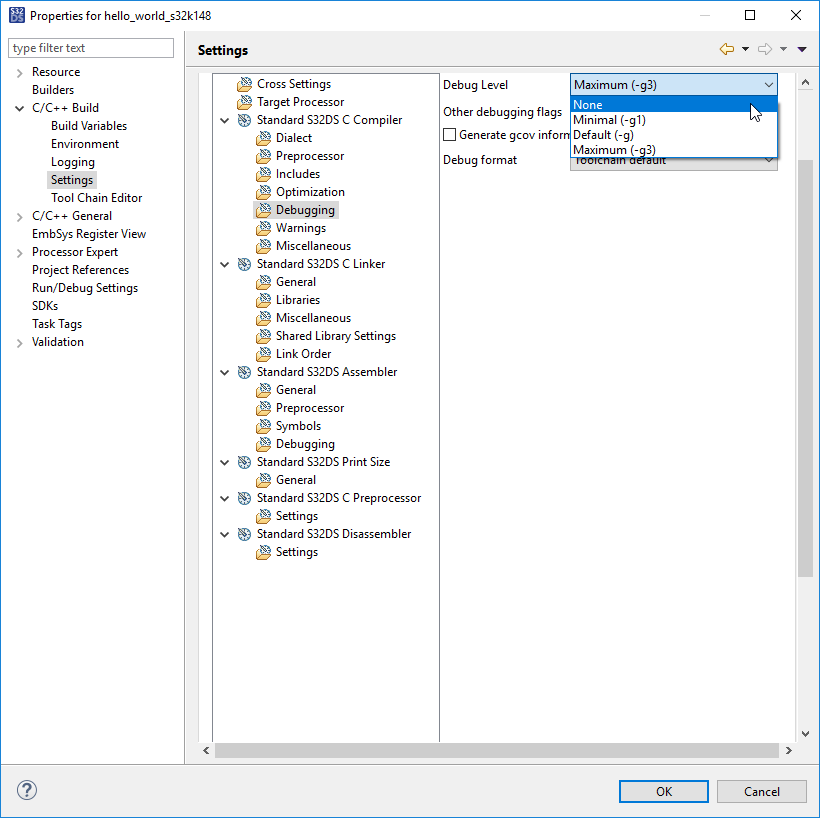The width and height of the screenshot is (820, 818).
Task: Open EmbSys Register View page
Action: (89, 234)
